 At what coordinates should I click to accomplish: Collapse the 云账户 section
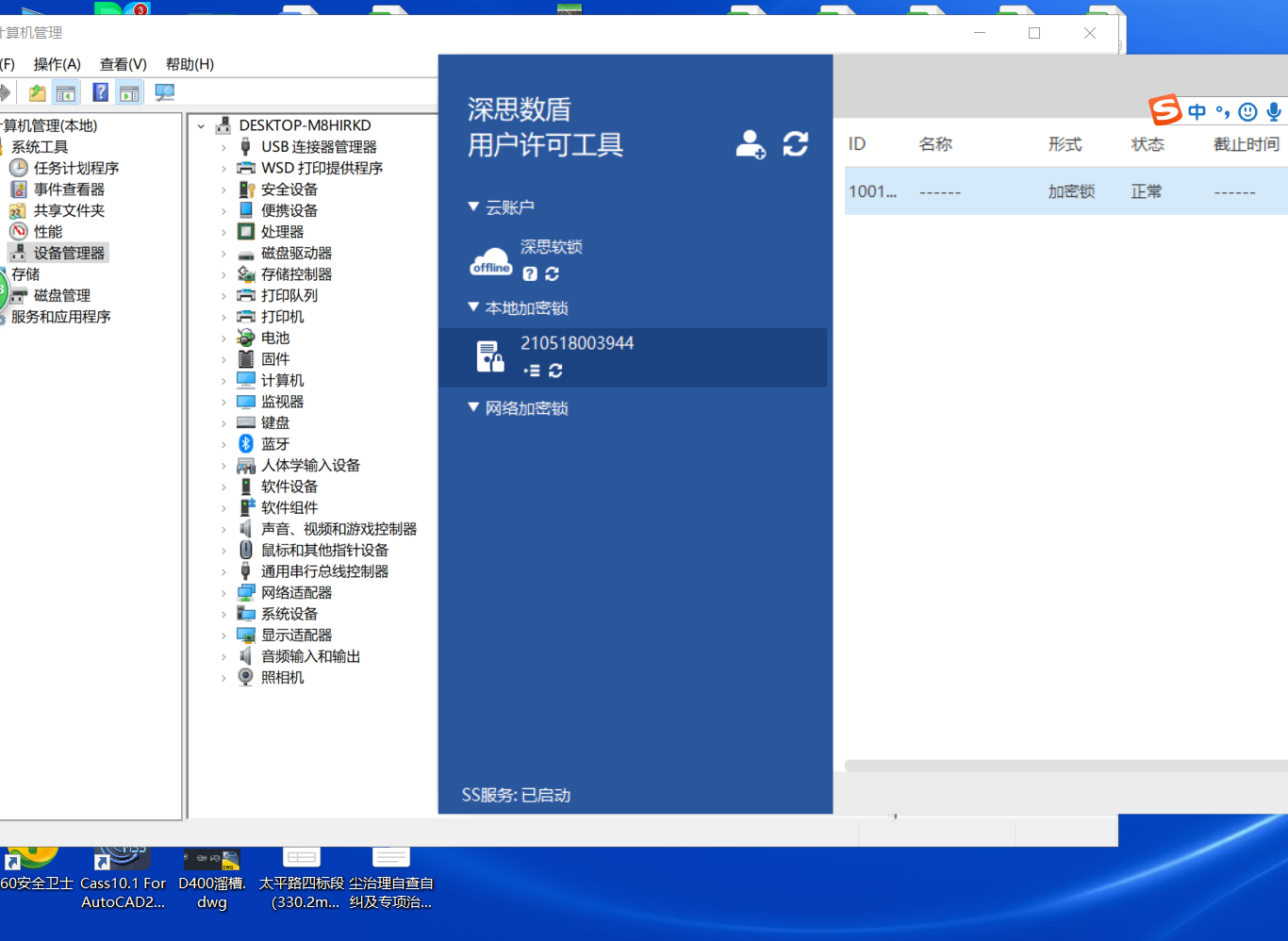pyautogui.click(x=473, y=206)
